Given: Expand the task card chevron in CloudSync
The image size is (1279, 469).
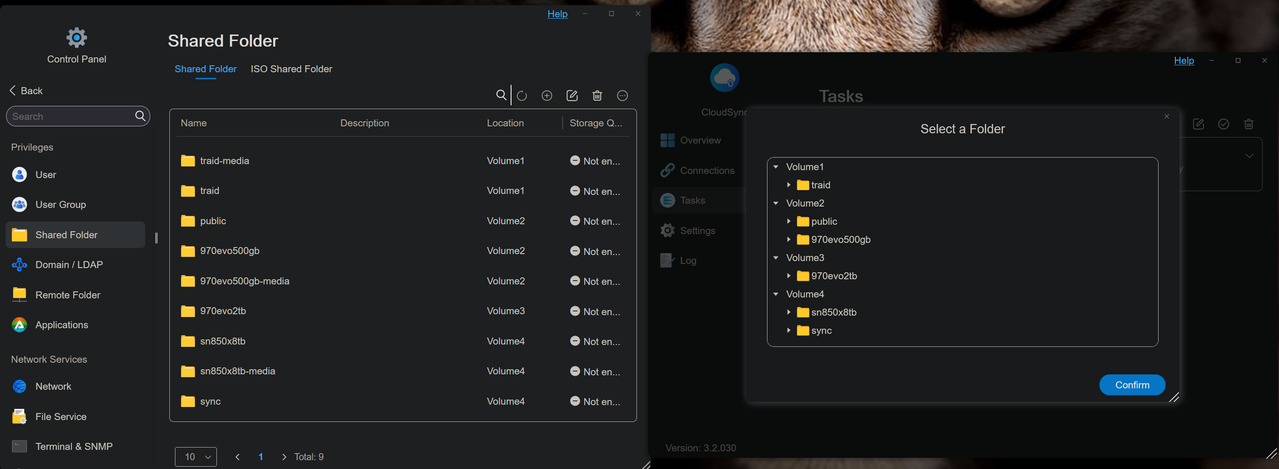Looking at the screenshot, I should tap(1249, 156).
